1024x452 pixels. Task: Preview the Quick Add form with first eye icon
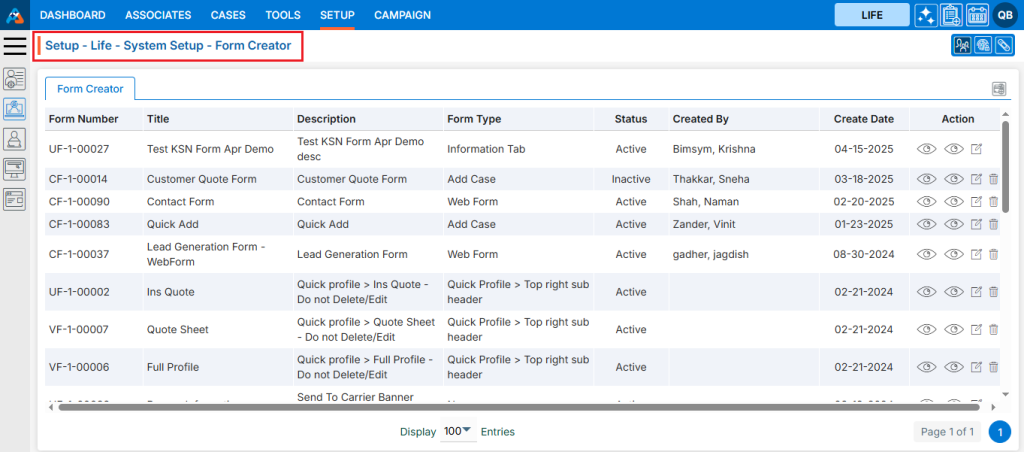(x=926, y=225)
